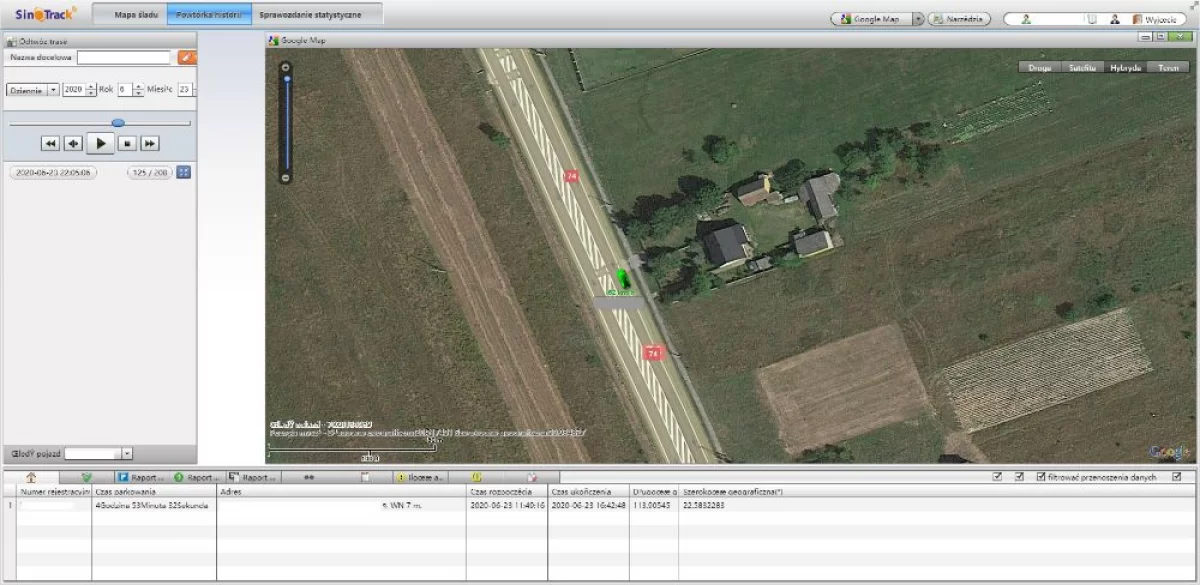1200x585 pixels.
Task: Click the orange eraser icon beside Nazwa docelowa
Action: tap(187, 58)
